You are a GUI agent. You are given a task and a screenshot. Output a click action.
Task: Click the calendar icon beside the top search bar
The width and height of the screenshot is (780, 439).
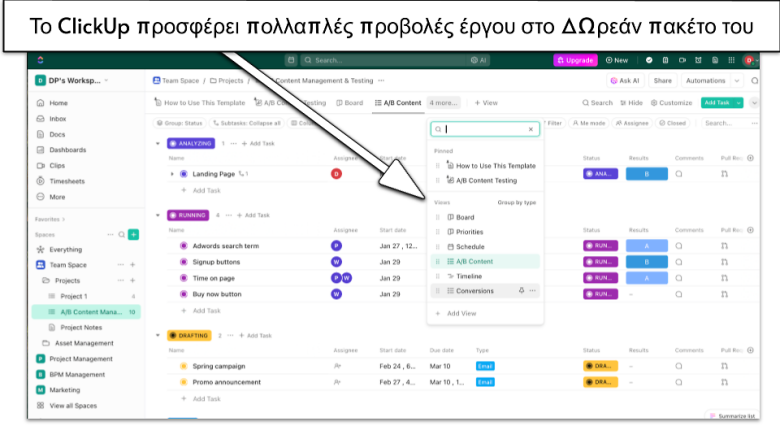point(291,60)
